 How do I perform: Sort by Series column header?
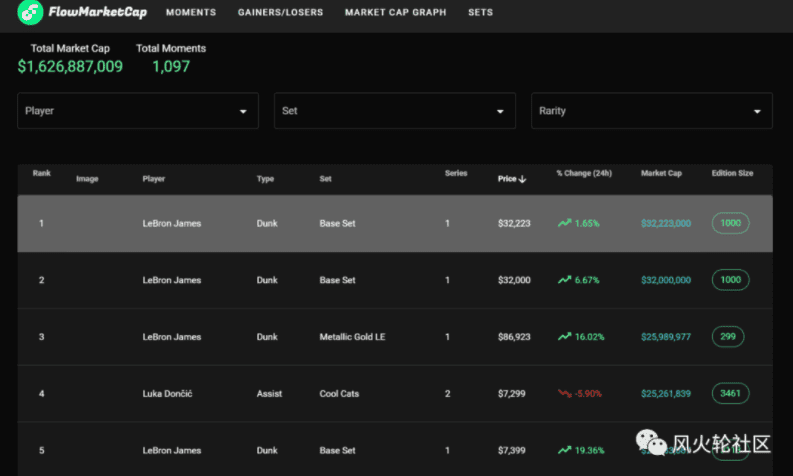(456, 173)
